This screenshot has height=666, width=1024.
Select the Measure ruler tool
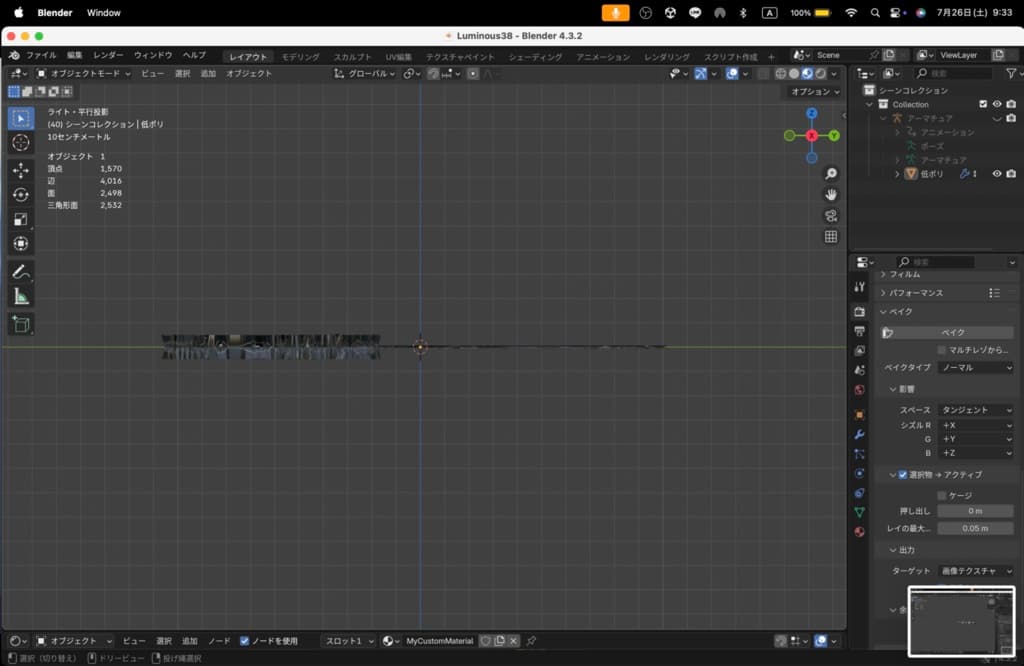point(21,297)
